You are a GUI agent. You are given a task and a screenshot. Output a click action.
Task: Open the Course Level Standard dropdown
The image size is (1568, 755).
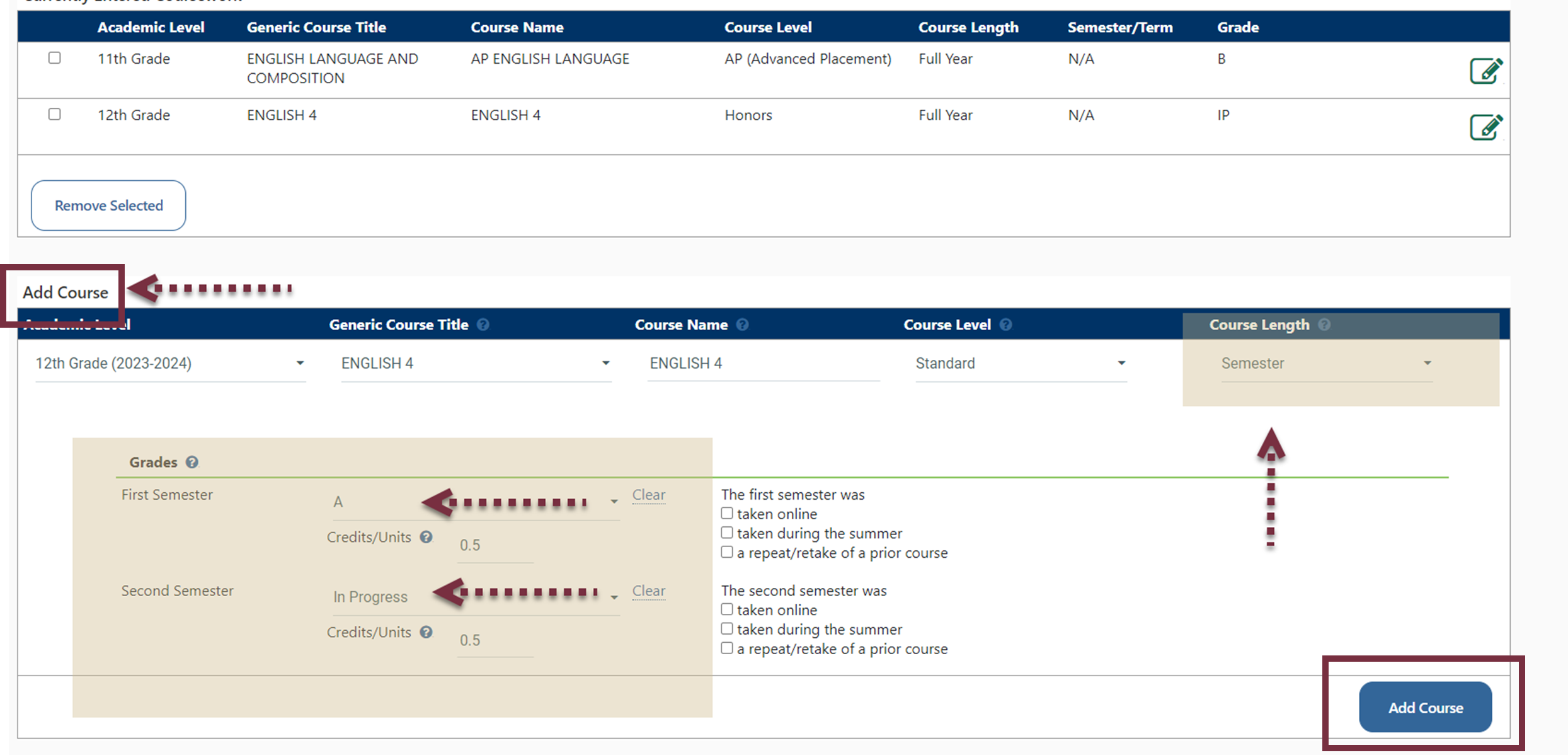pos(1020,364)
